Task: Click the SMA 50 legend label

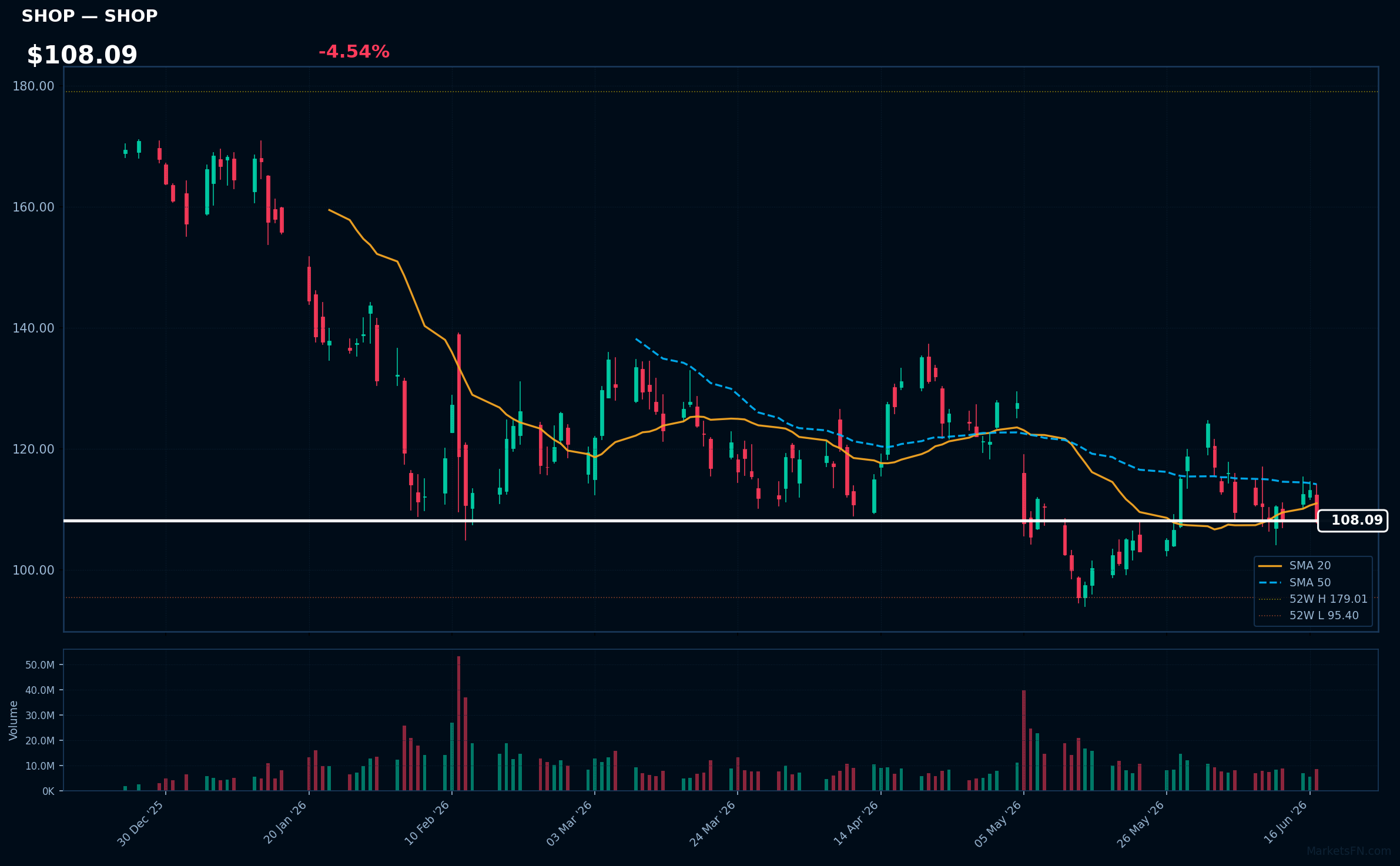Action: [1310, 583]
